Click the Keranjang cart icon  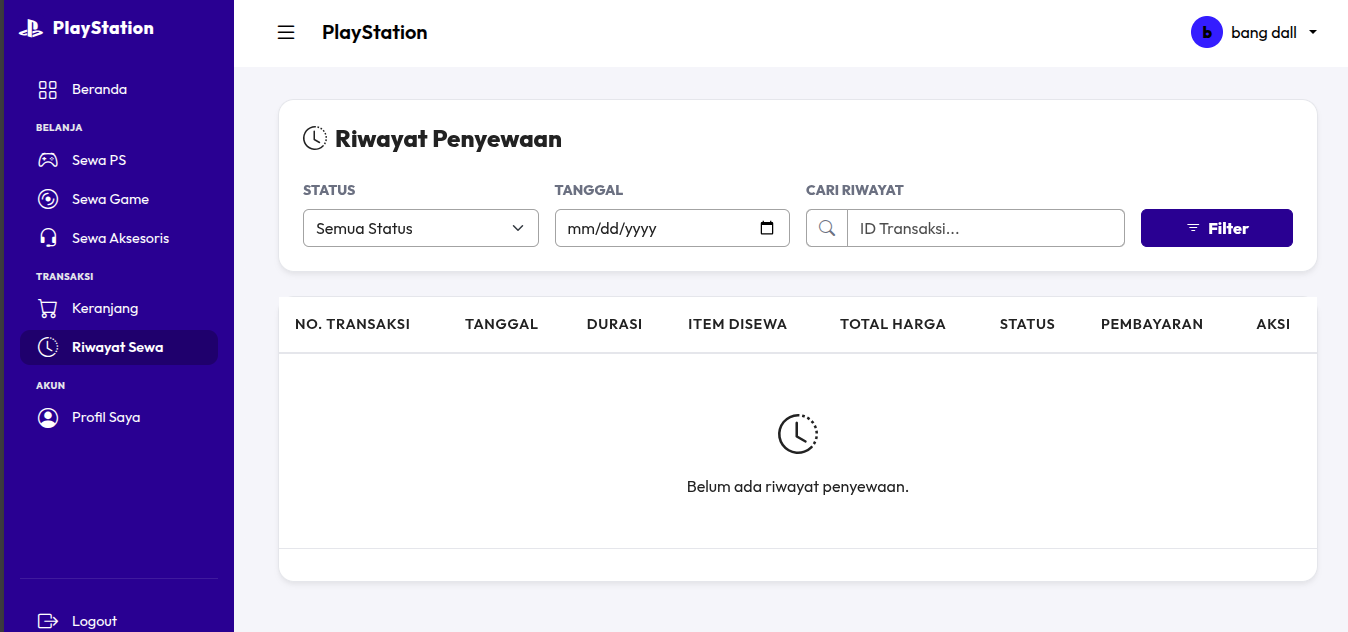[48, 308]
